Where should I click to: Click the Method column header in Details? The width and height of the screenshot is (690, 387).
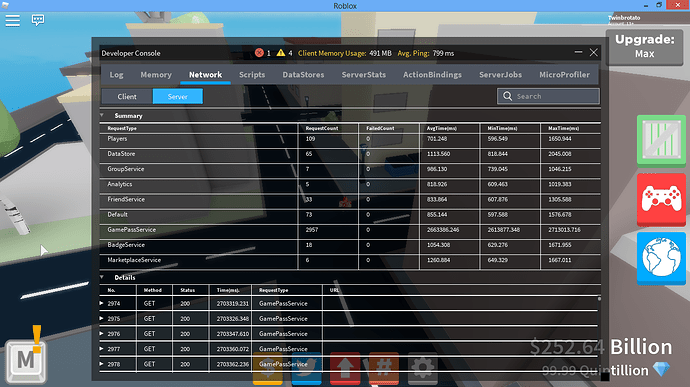click(x=152, y=290)
